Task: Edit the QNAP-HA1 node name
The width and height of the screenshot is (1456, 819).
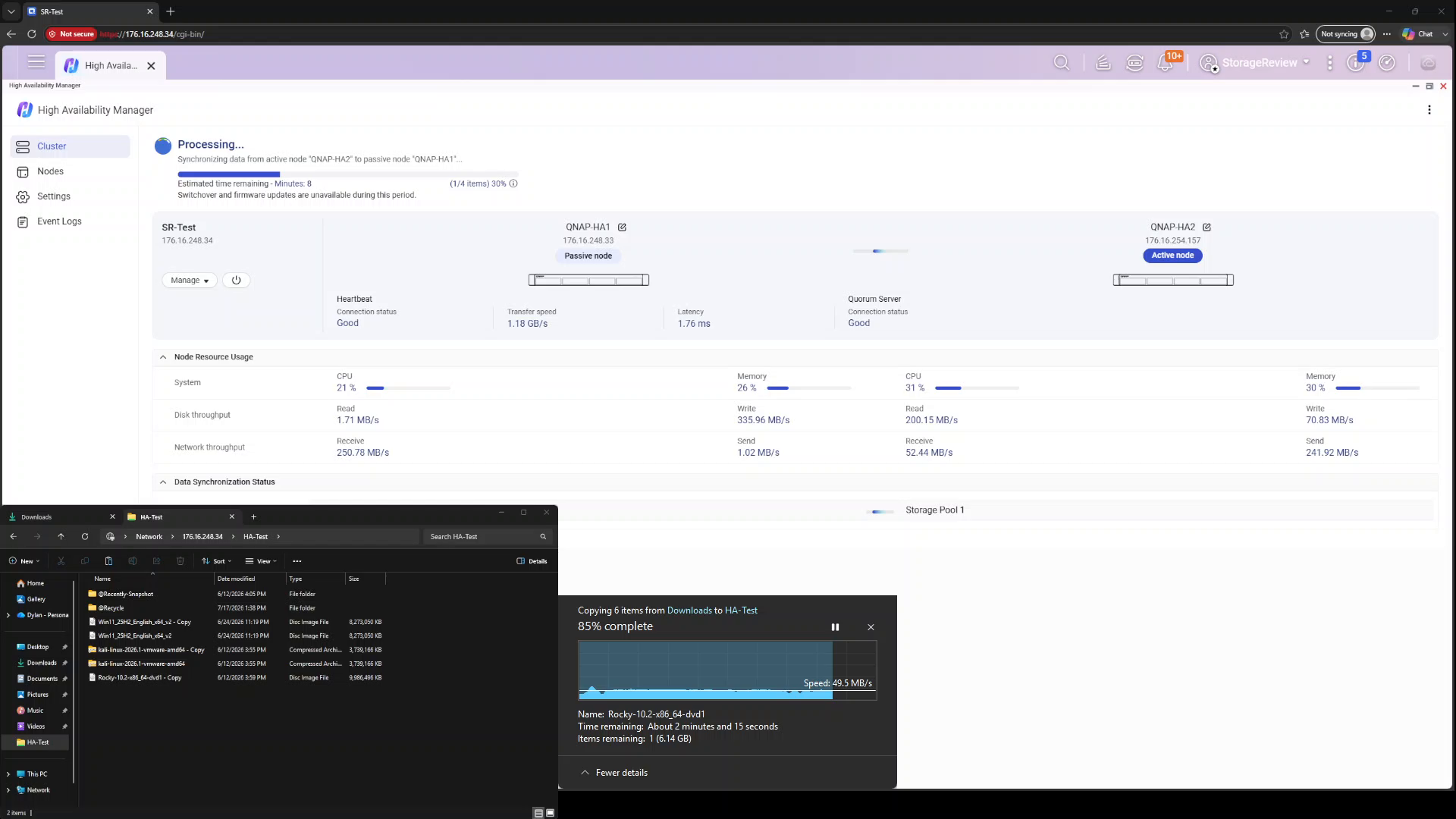Action: [x=622, y=227]
